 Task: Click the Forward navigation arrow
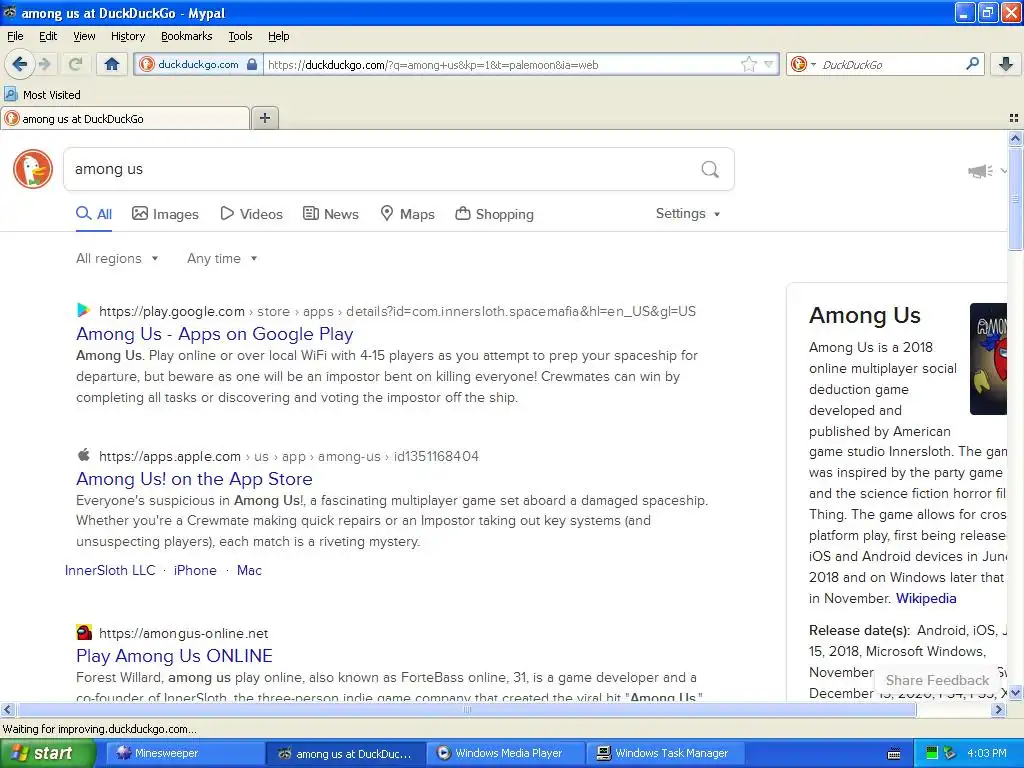(44, 64)
